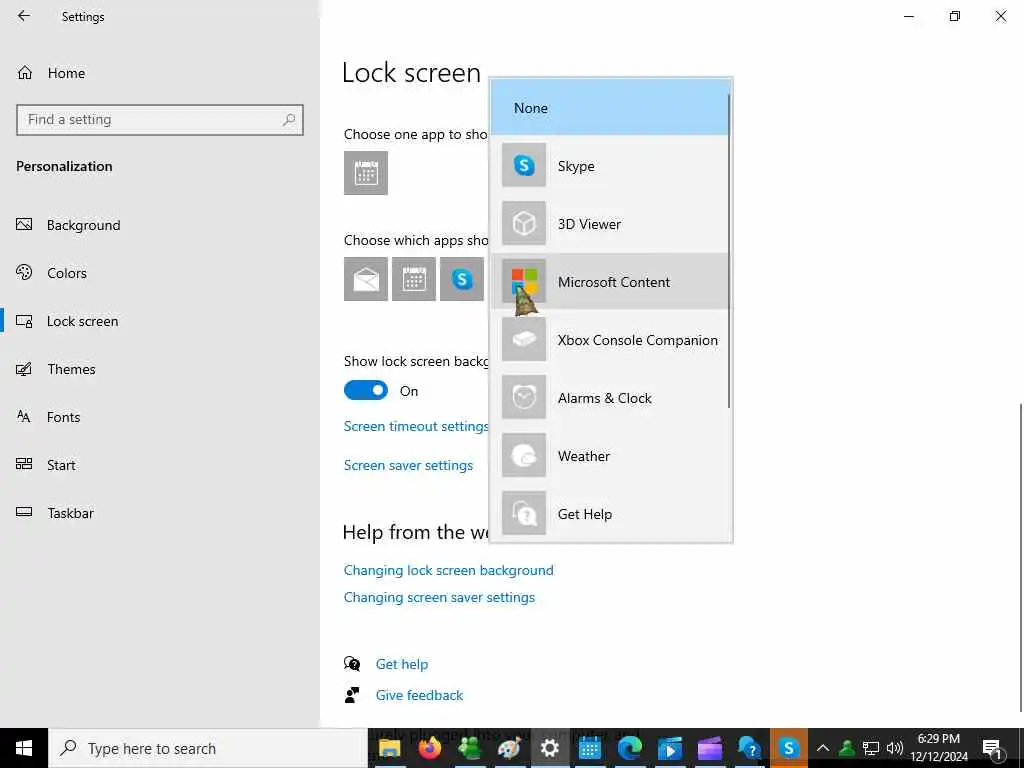
Task: Click the Get Help icon in list
Action: click(524, 513)
